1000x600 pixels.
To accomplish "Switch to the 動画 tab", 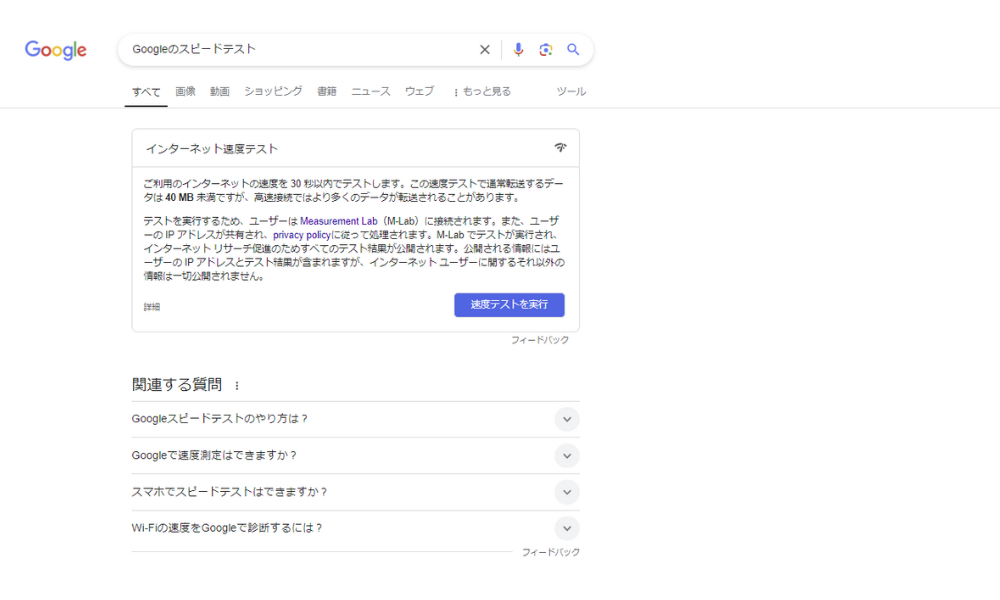I will pos(220,92).
